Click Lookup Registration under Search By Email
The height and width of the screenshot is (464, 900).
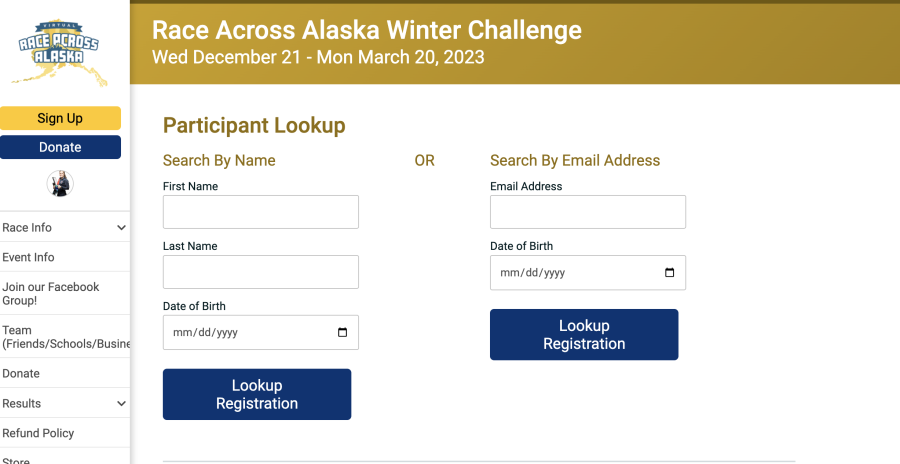click(584, 335)
